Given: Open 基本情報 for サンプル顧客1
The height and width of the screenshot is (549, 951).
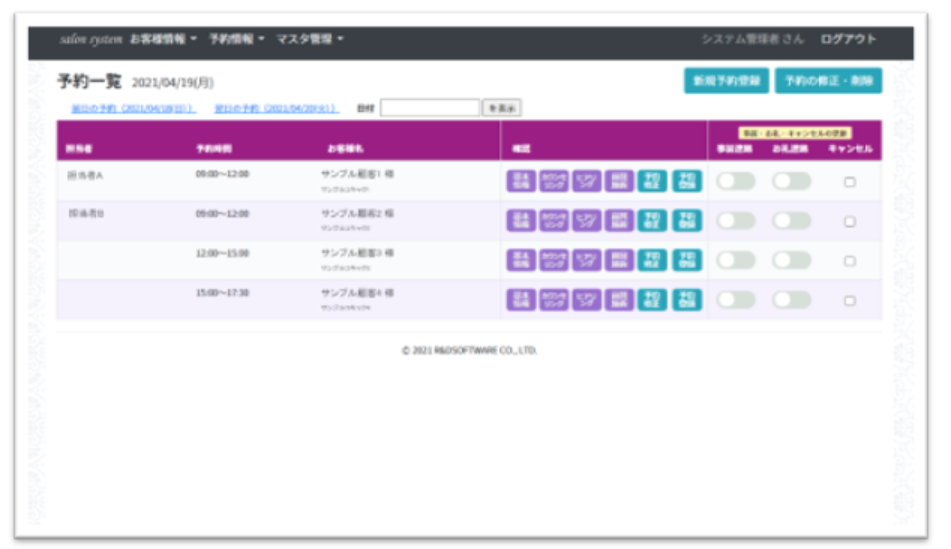Looking at the screenshot, I should [x=521, y=181].
